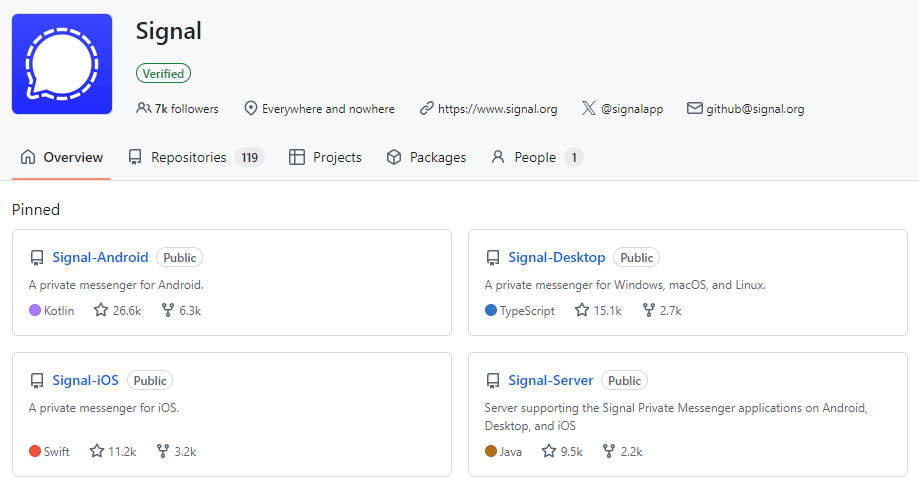Click the 119 repositories counter badge
Image resolution: width=919 pixels, height=487 pixels.
tap(250, 158)
